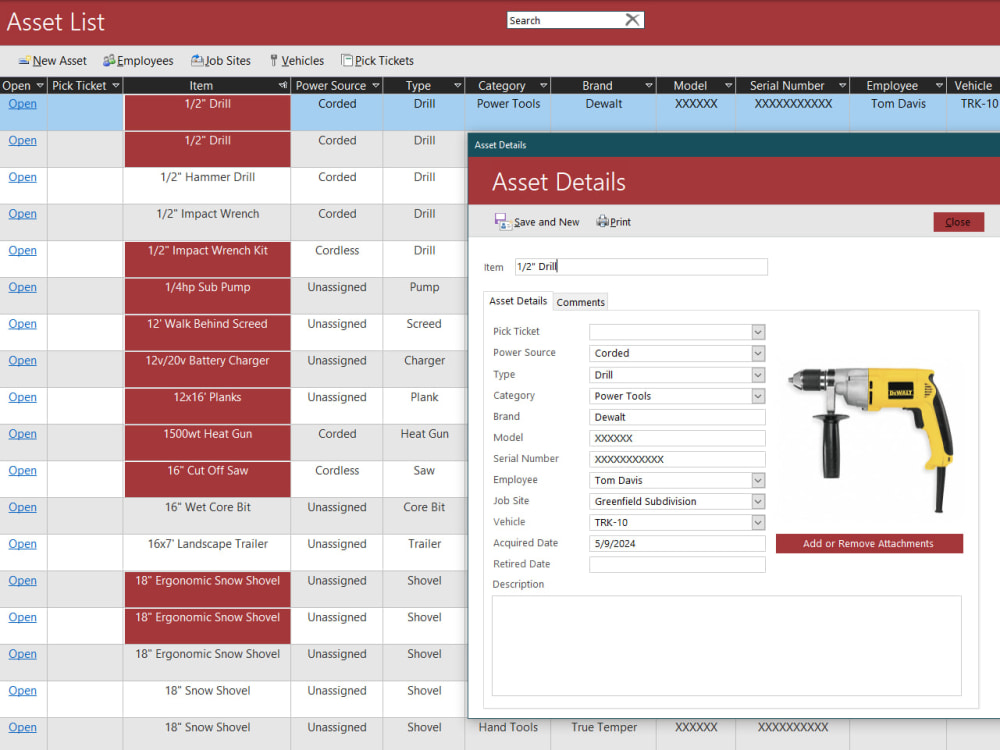
Task: Switch to the Comments tab
Action: point(580,302)
